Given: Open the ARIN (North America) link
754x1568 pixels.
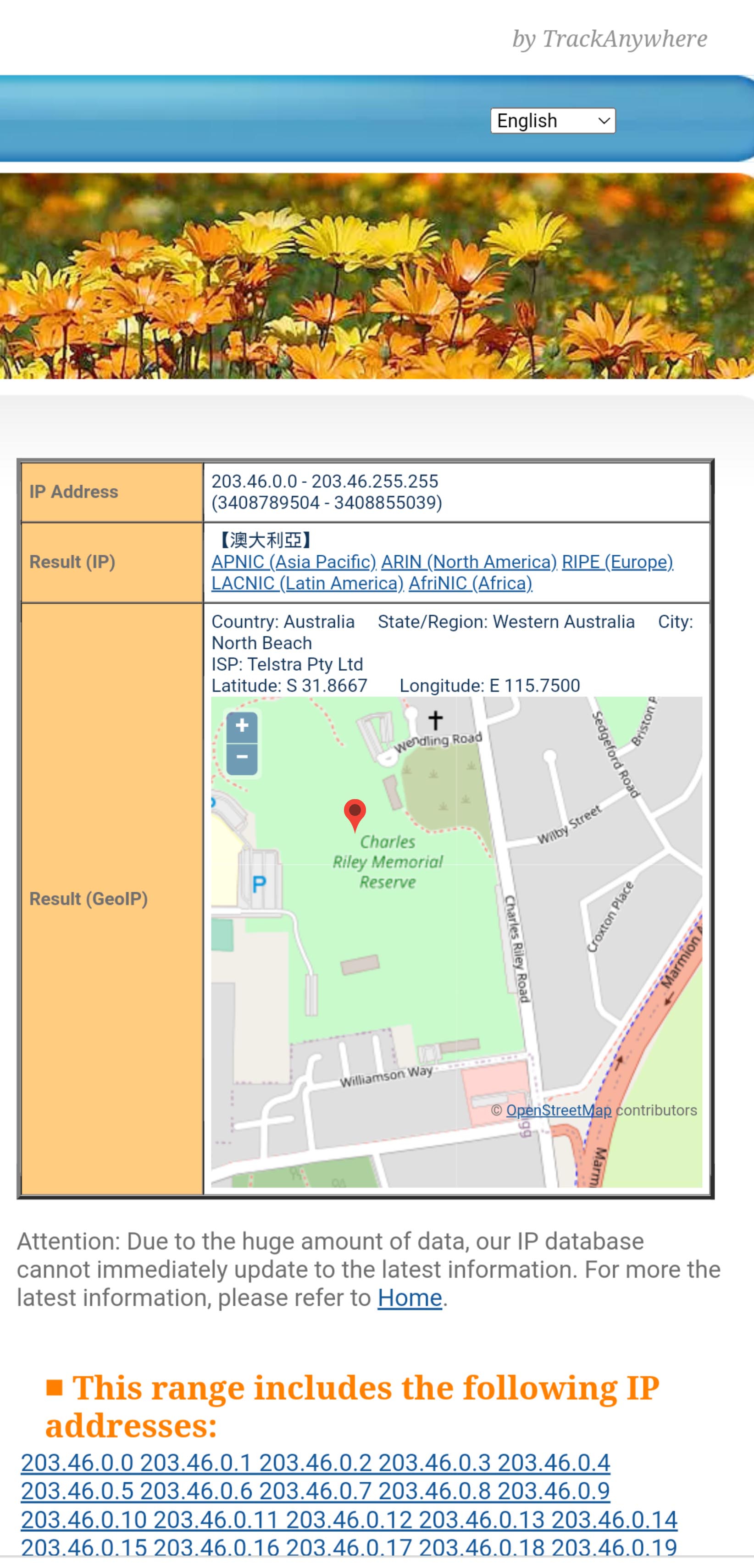Looking at the screenshot, I should [x=469, y=562].
